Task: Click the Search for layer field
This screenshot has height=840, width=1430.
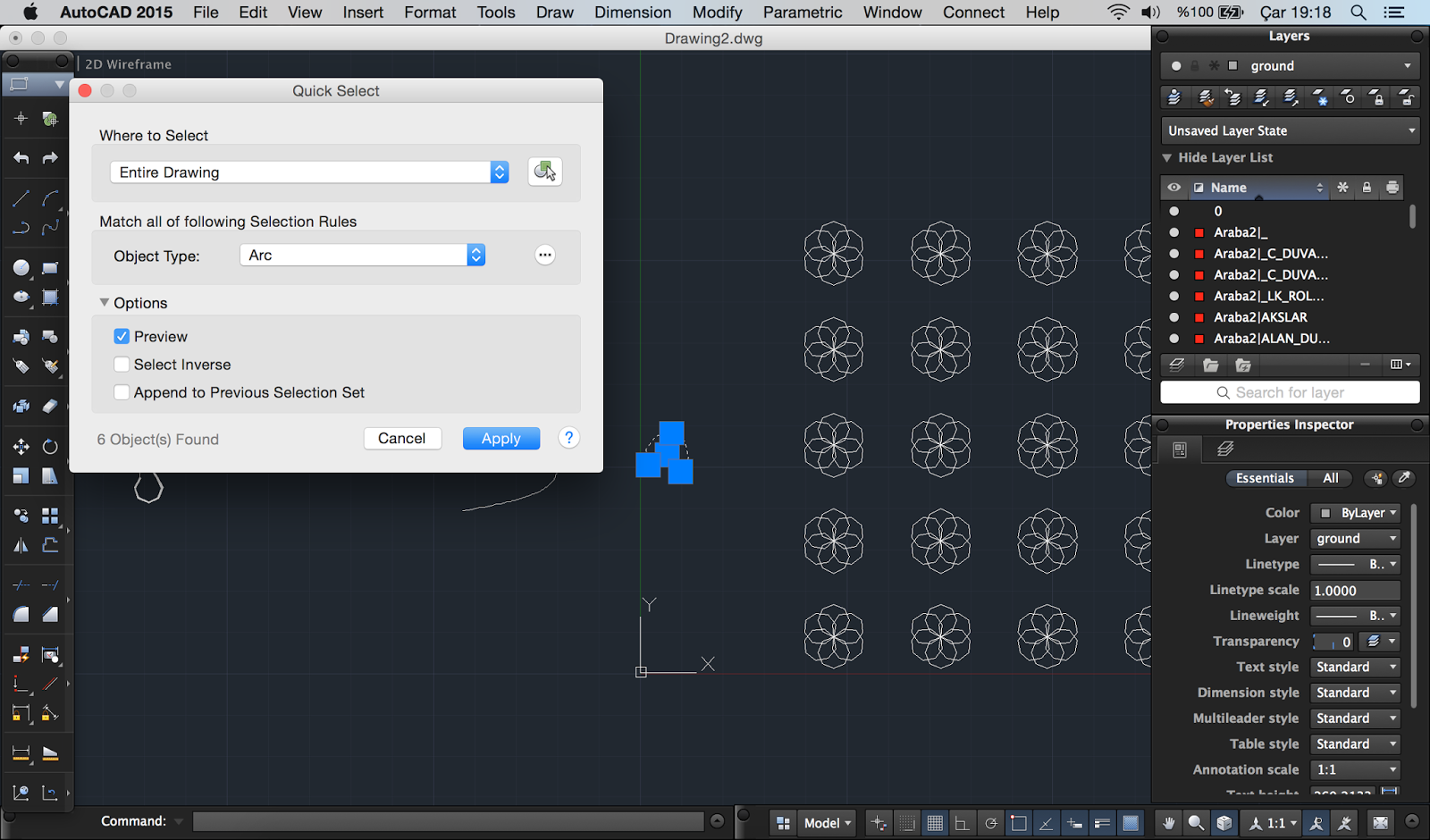Action: [1290, 392]
